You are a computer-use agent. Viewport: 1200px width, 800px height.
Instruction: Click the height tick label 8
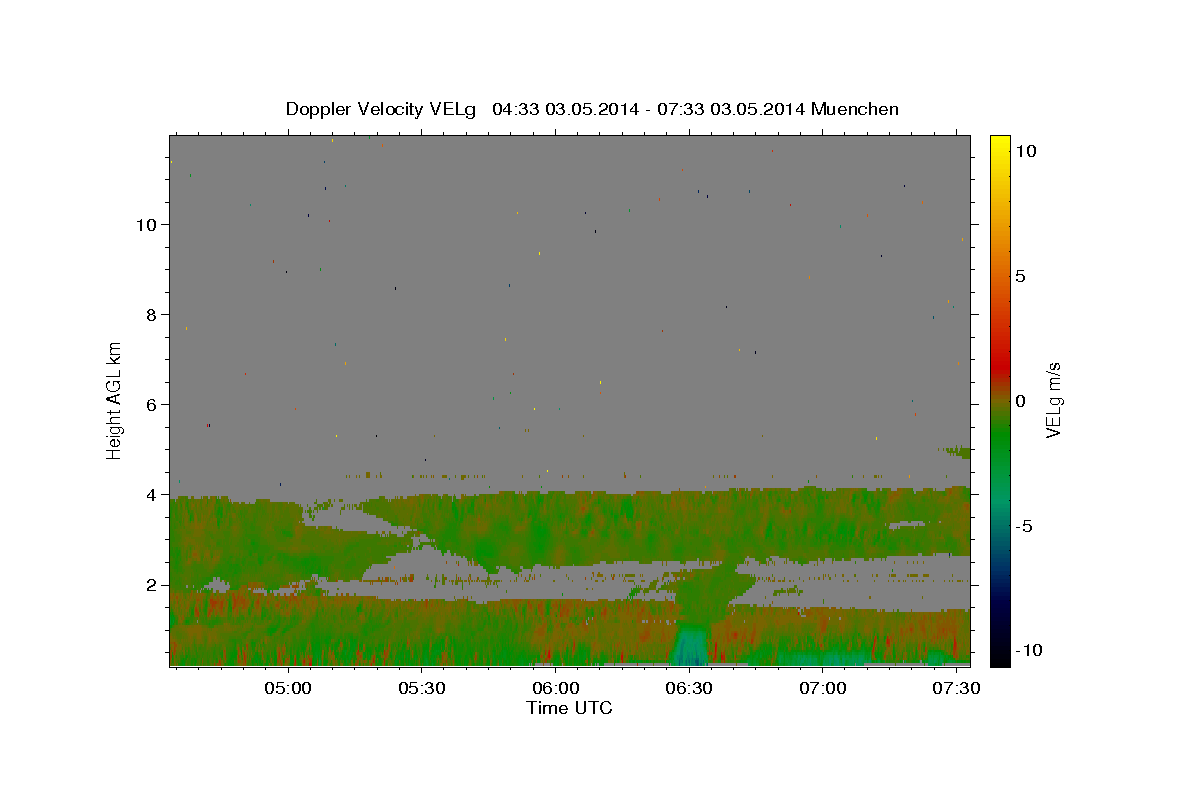[x=153, y=314]
